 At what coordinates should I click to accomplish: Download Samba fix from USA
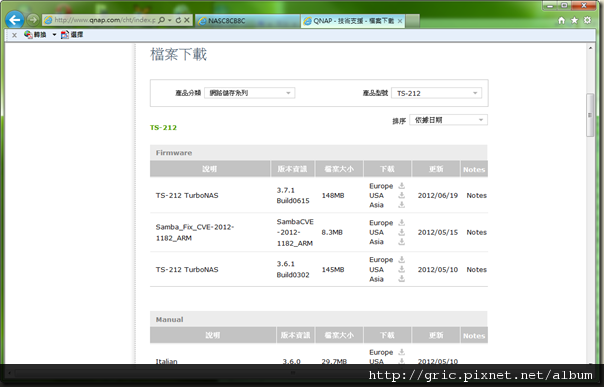401,232
